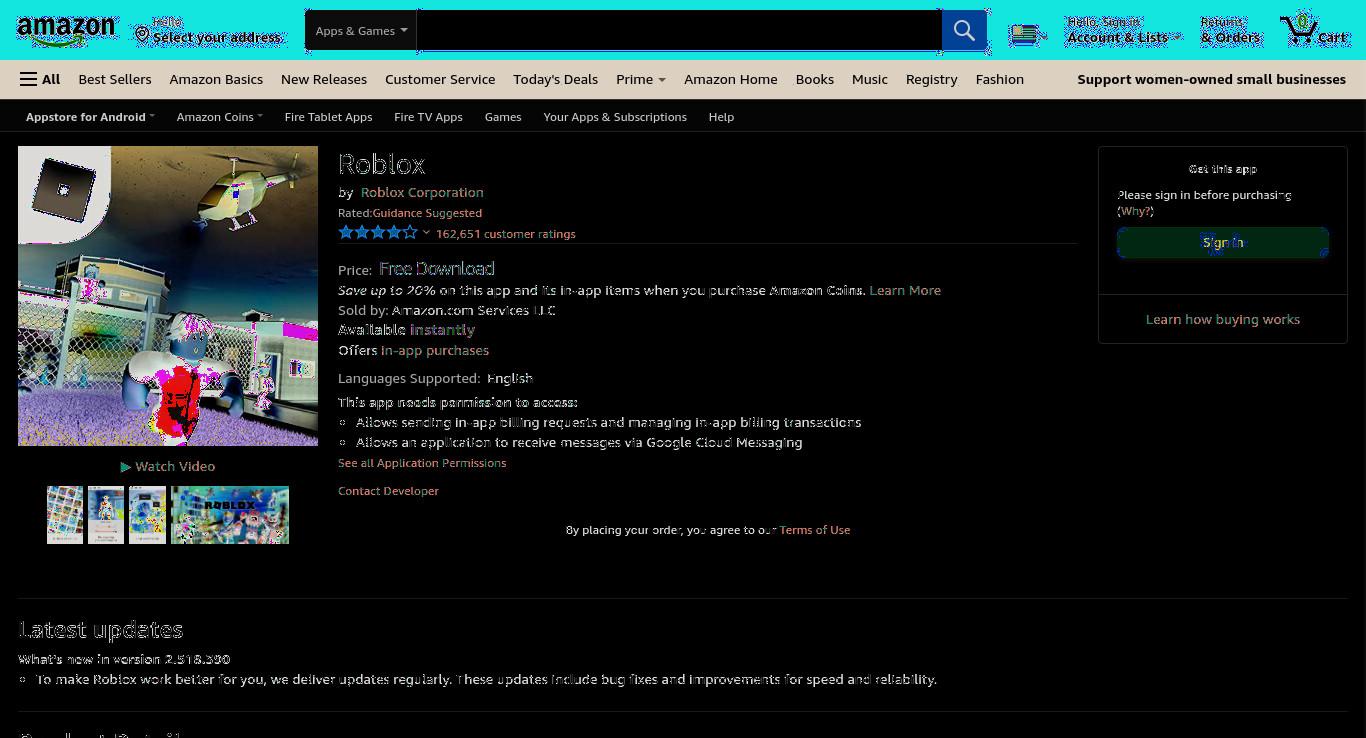Click the location pin Select your address

[x=209, y=30]
